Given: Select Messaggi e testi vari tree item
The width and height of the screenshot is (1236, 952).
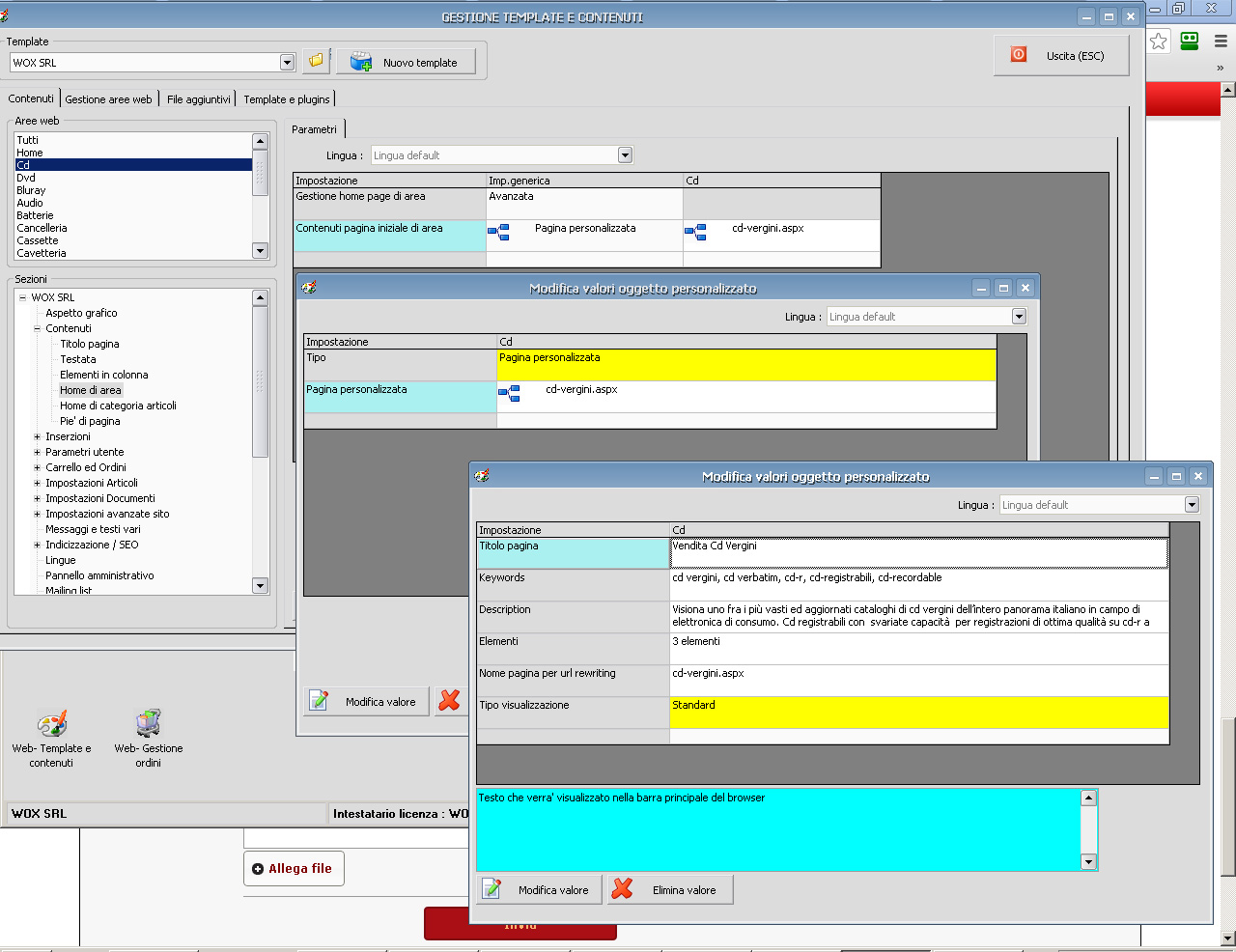Looking at the screenshot, I should pos(93,529).
